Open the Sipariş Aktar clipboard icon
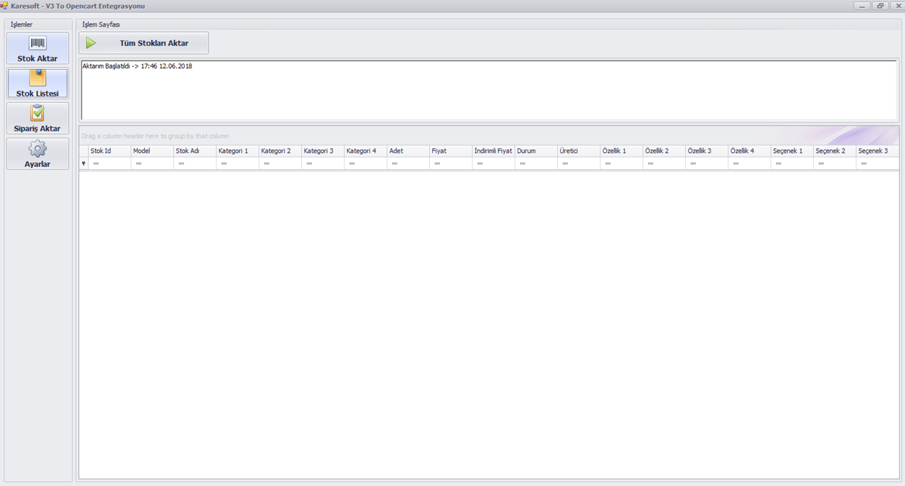 point(38,113)
